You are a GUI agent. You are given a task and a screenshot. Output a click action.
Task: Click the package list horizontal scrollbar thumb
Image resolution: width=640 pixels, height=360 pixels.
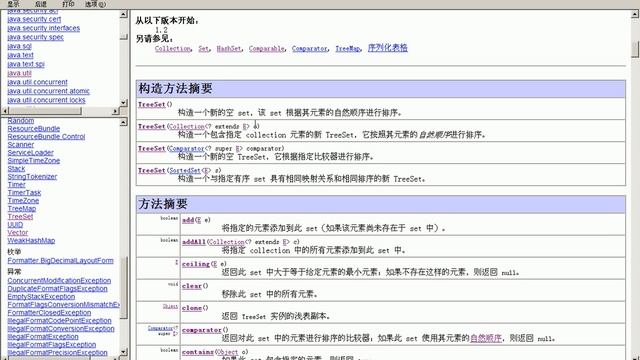(x=45, y=111)
